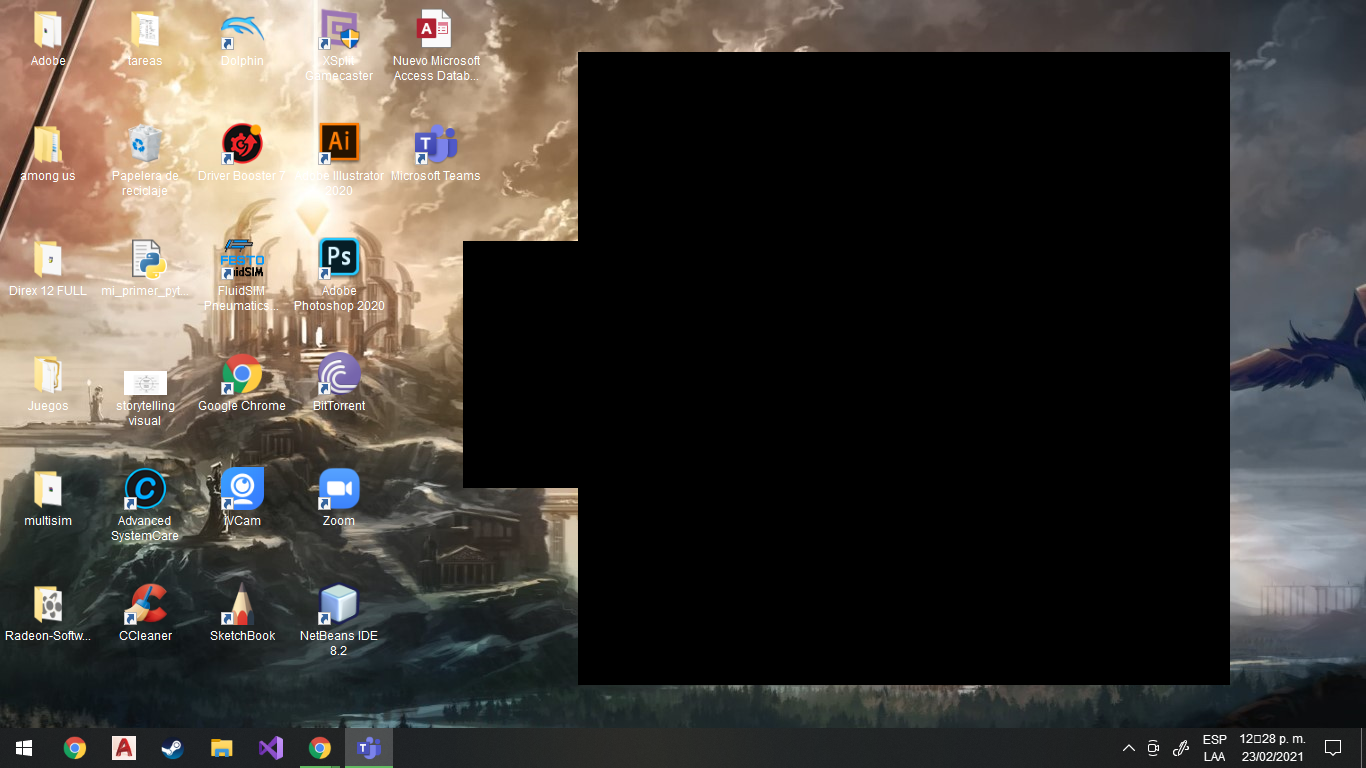Select the Papelera de reciclaje icon

click(145, 162)
